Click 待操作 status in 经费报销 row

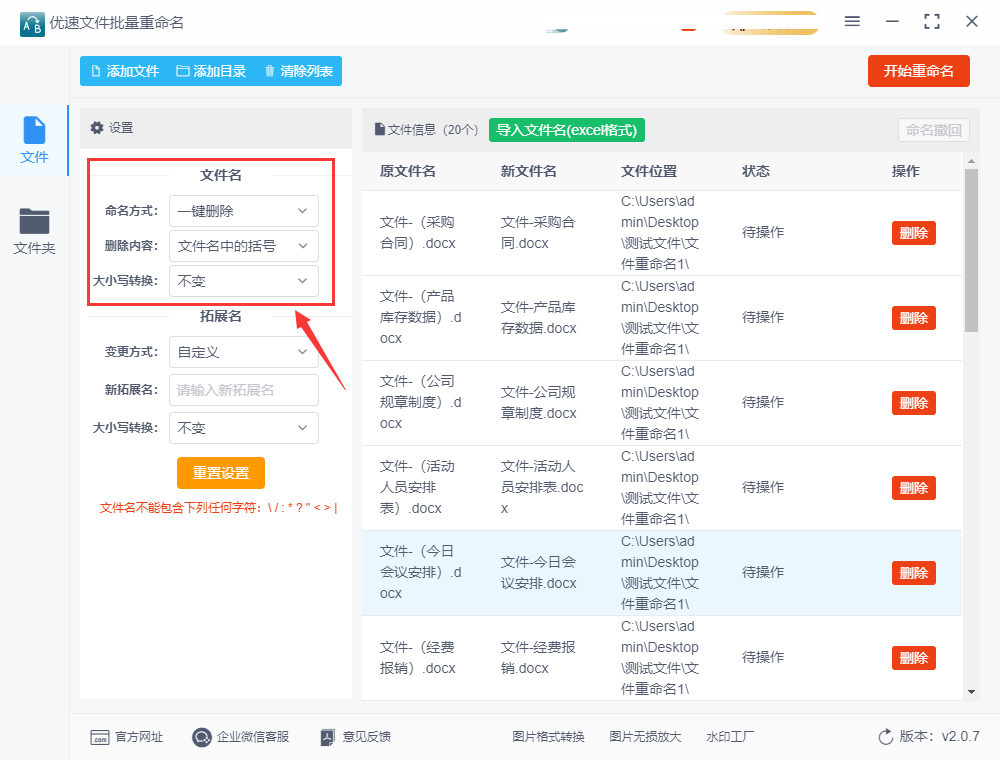(x=763, y=657)
